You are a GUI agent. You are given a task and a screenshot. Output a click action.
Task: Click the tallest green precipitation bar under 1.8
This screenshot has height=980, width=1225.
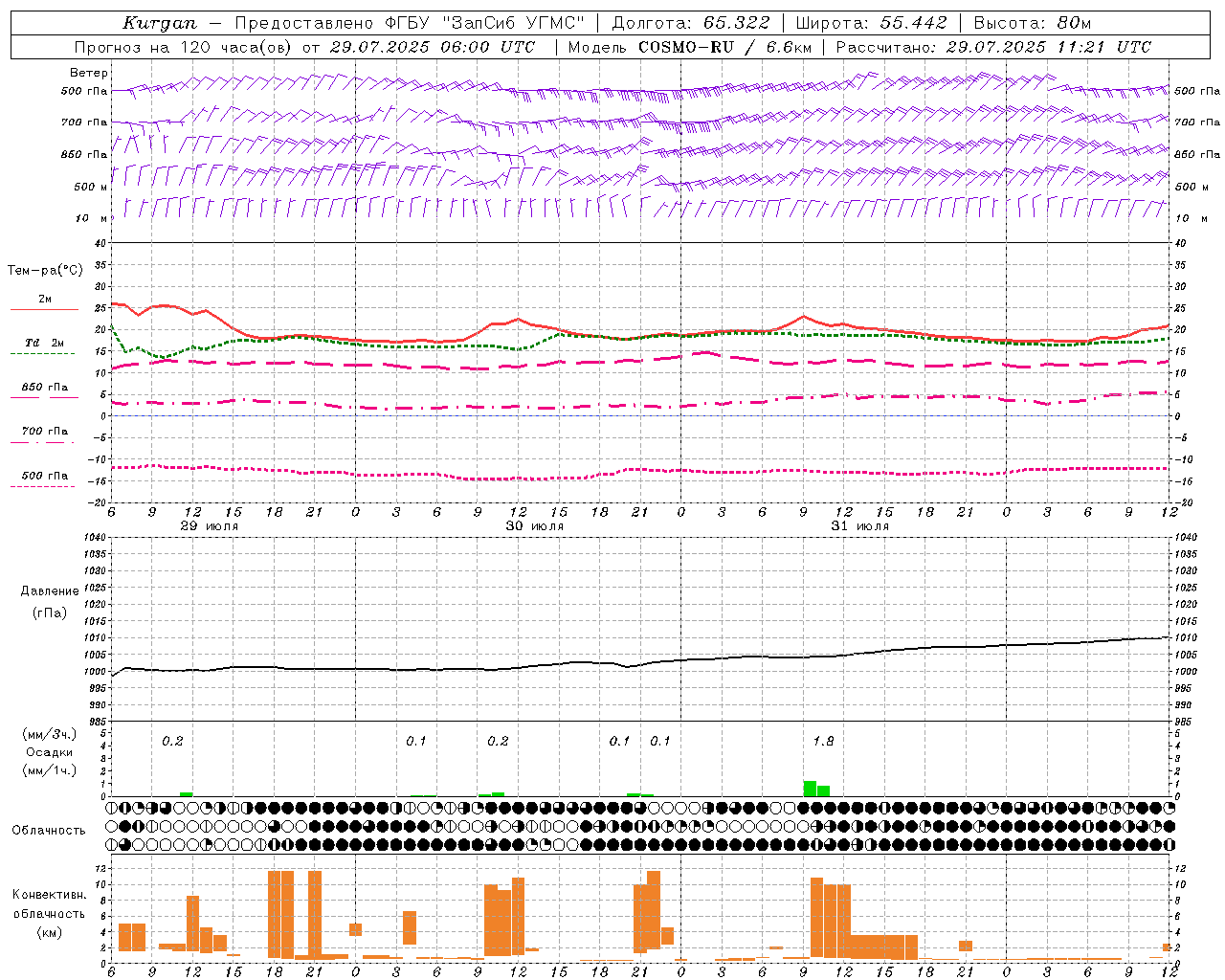tap(810, 789)
